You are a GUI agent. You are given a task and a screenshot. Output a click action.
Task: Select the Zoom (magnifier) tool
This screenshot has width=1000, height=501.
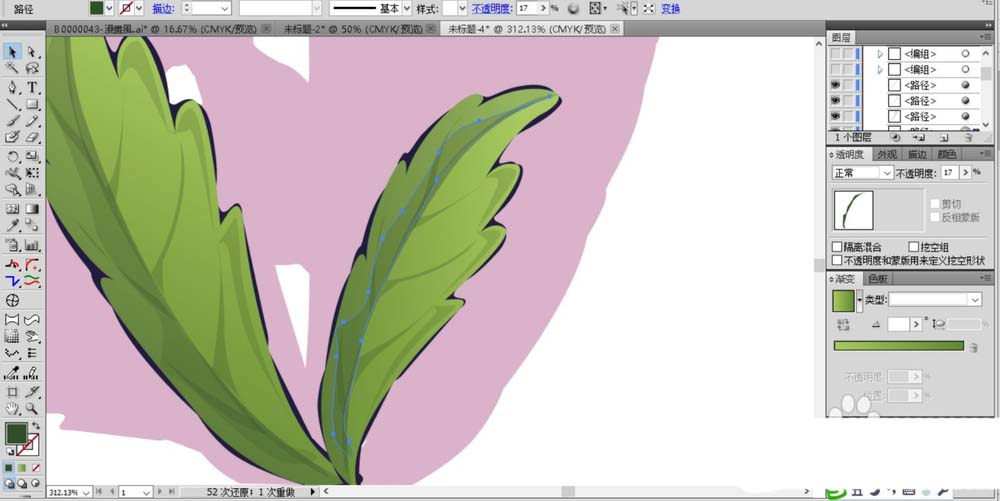click(31, 409)
